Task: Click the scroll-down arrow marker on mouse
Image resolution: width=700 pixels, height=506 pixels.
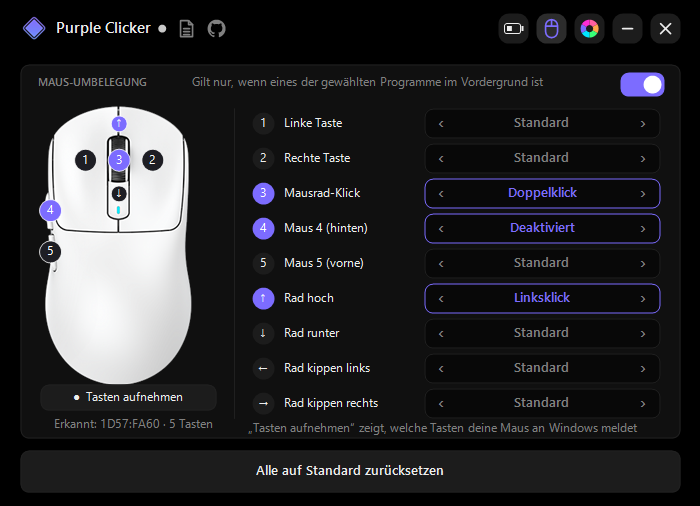Action: tap(119, 193)
